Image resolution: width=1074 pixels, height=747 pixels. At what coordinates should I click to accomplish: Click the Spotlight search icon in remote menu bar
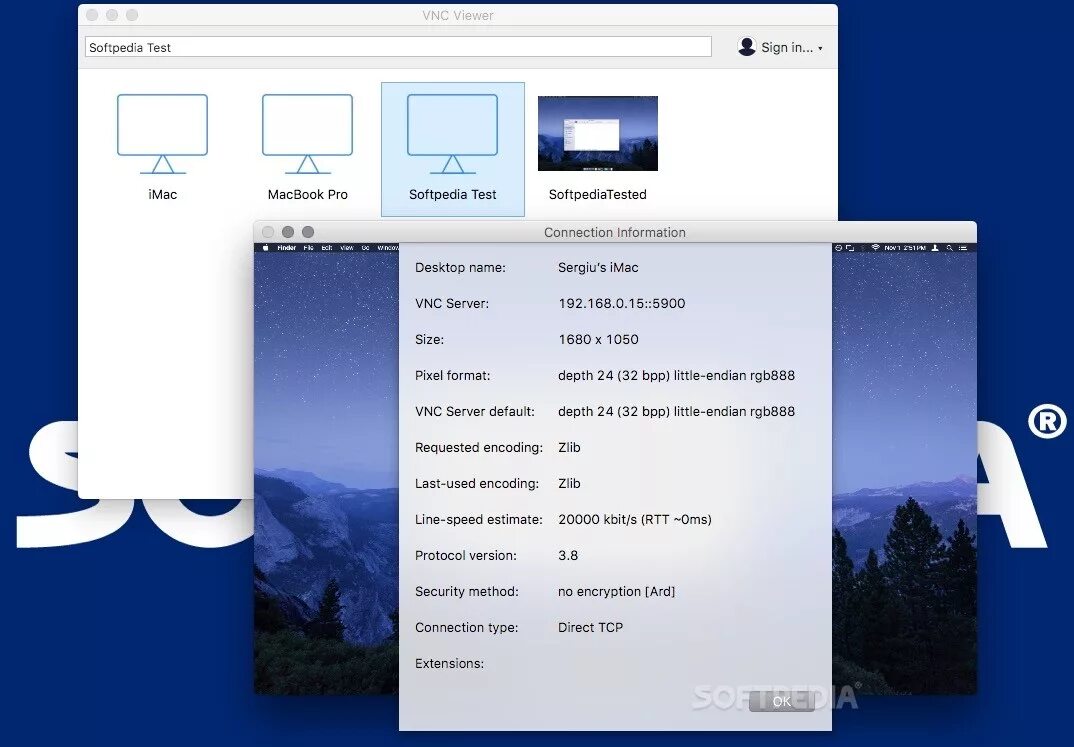click(949, 248)
